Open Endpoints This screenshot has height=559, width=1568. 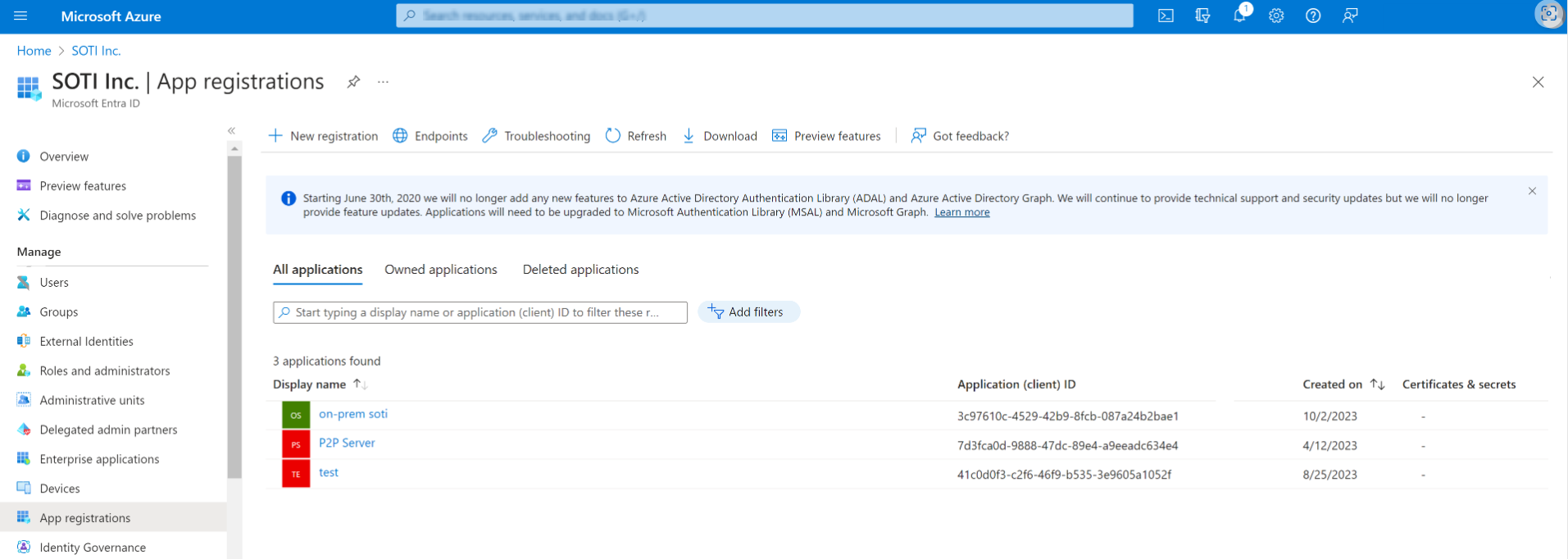430,136
